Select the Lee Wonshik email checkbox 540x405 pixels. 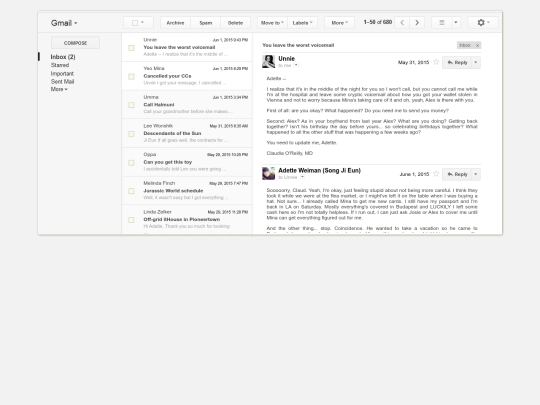pyautogui.click(x=131, y=134)
